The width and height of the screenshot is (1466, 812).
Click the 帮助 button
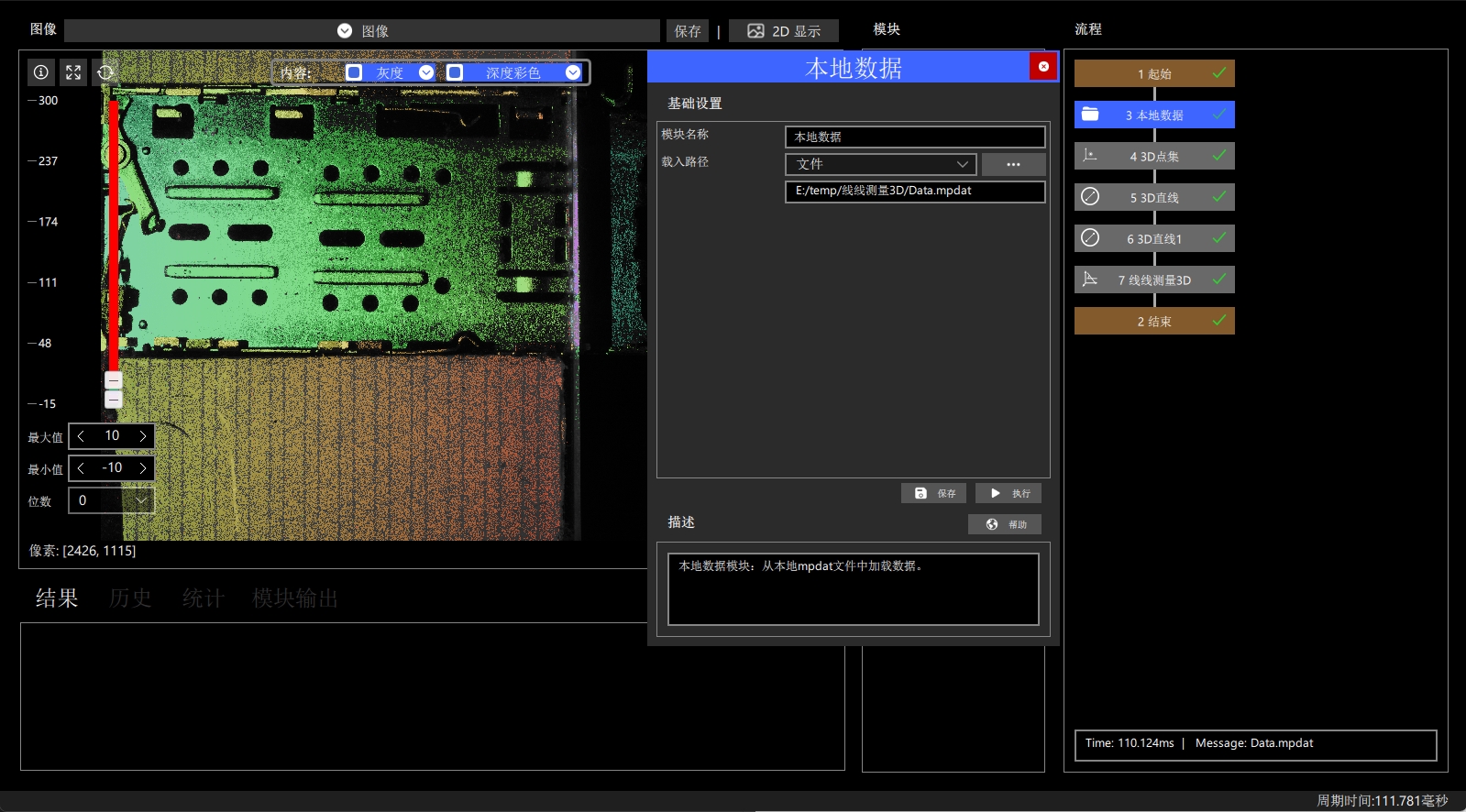1005,524
